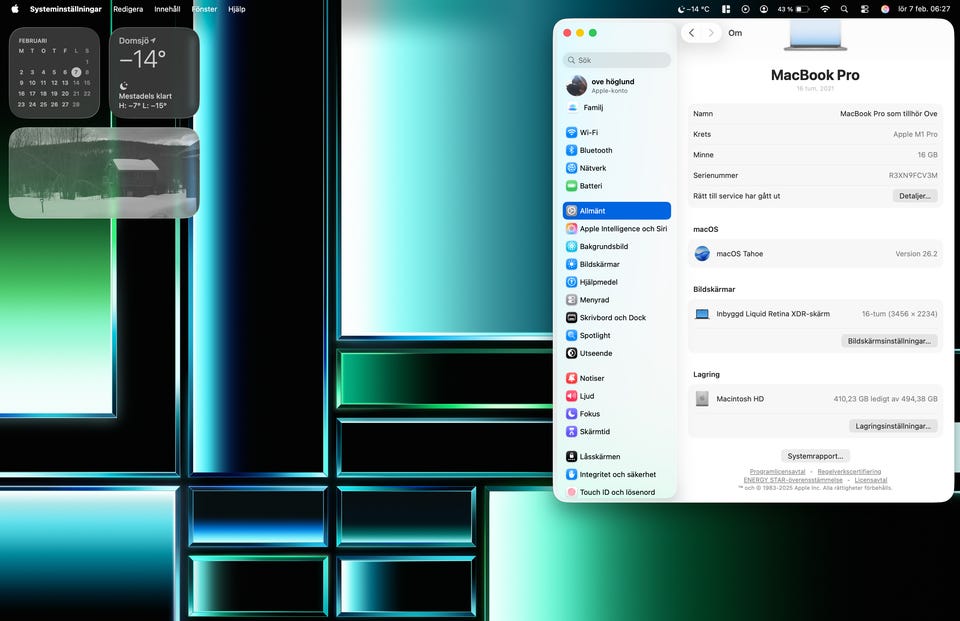Open the Fönster menu
Screen dimensions: 960x621
click(204, 9)
